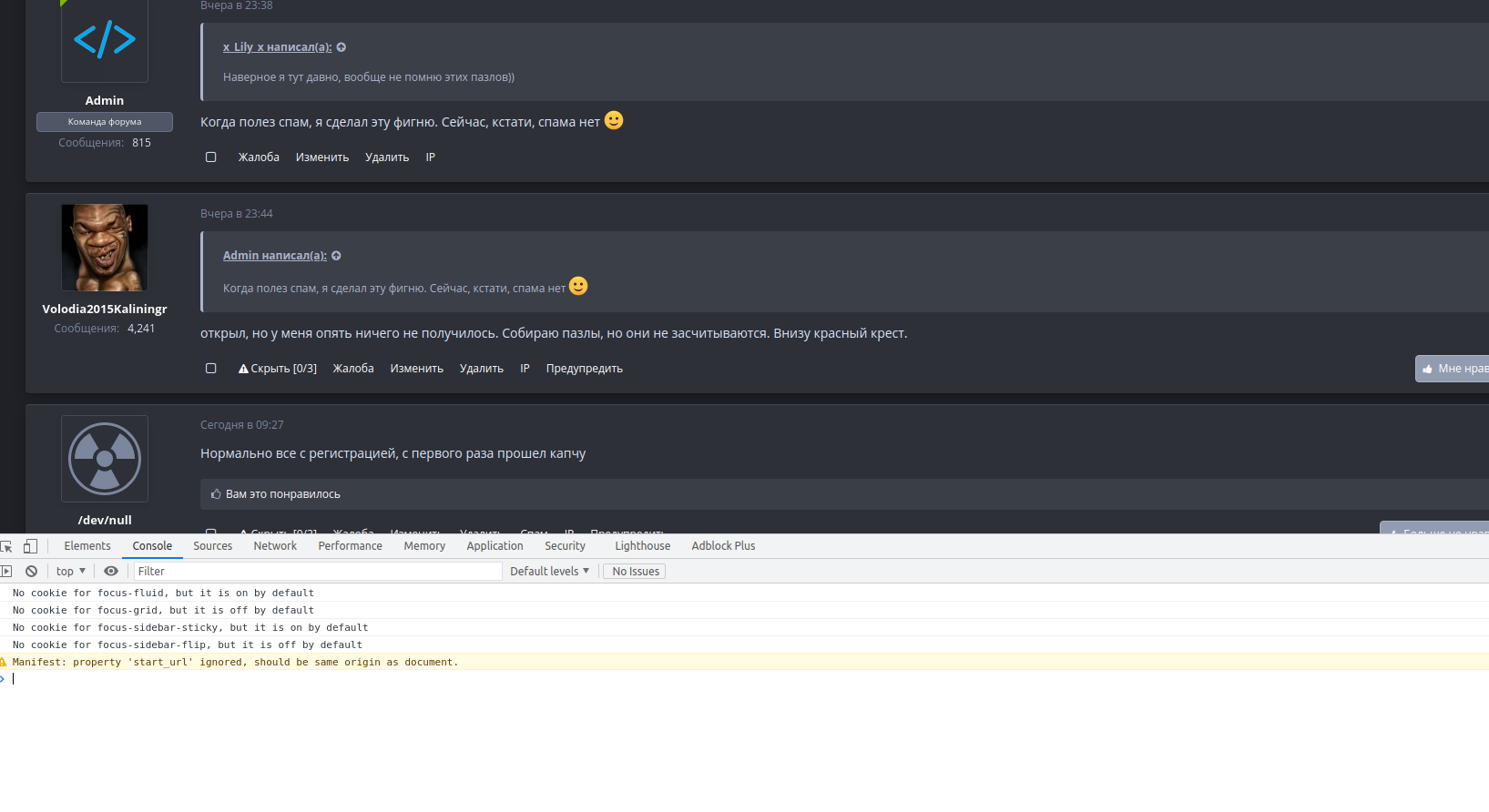This screenshot has height=812, width=1489.
Task: Click the clear console icon
Action: click(x=32, y=572)
